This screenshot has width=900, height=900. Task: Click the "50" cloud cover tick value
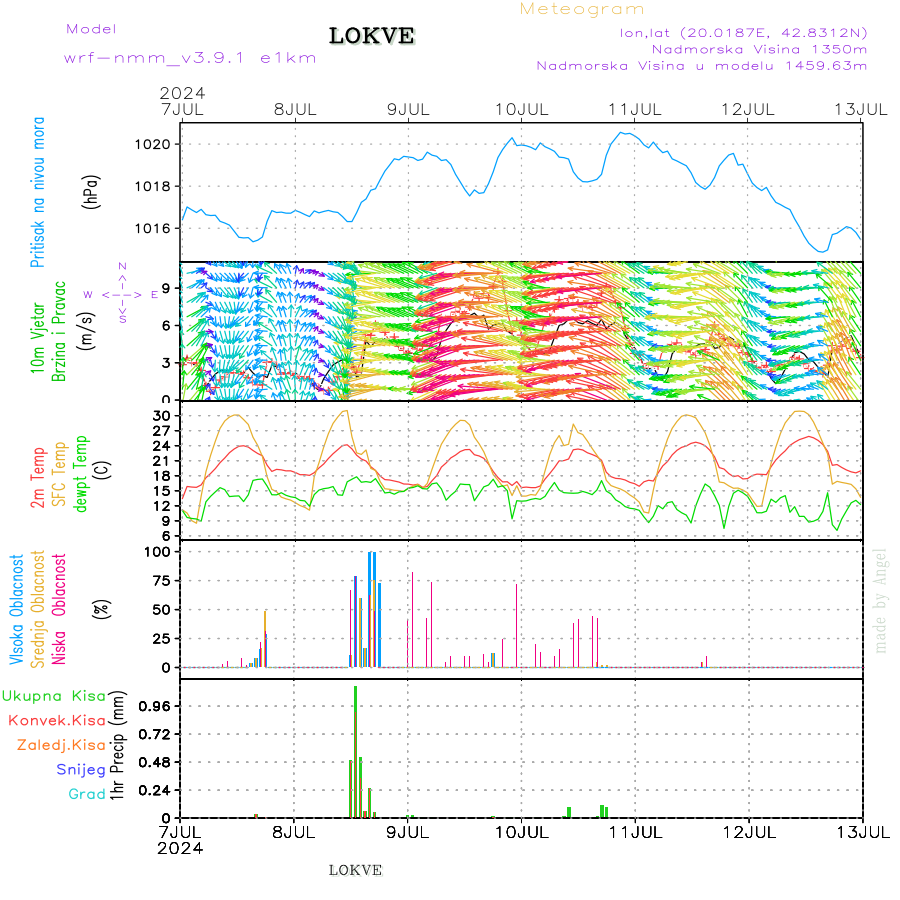[161, 610]
